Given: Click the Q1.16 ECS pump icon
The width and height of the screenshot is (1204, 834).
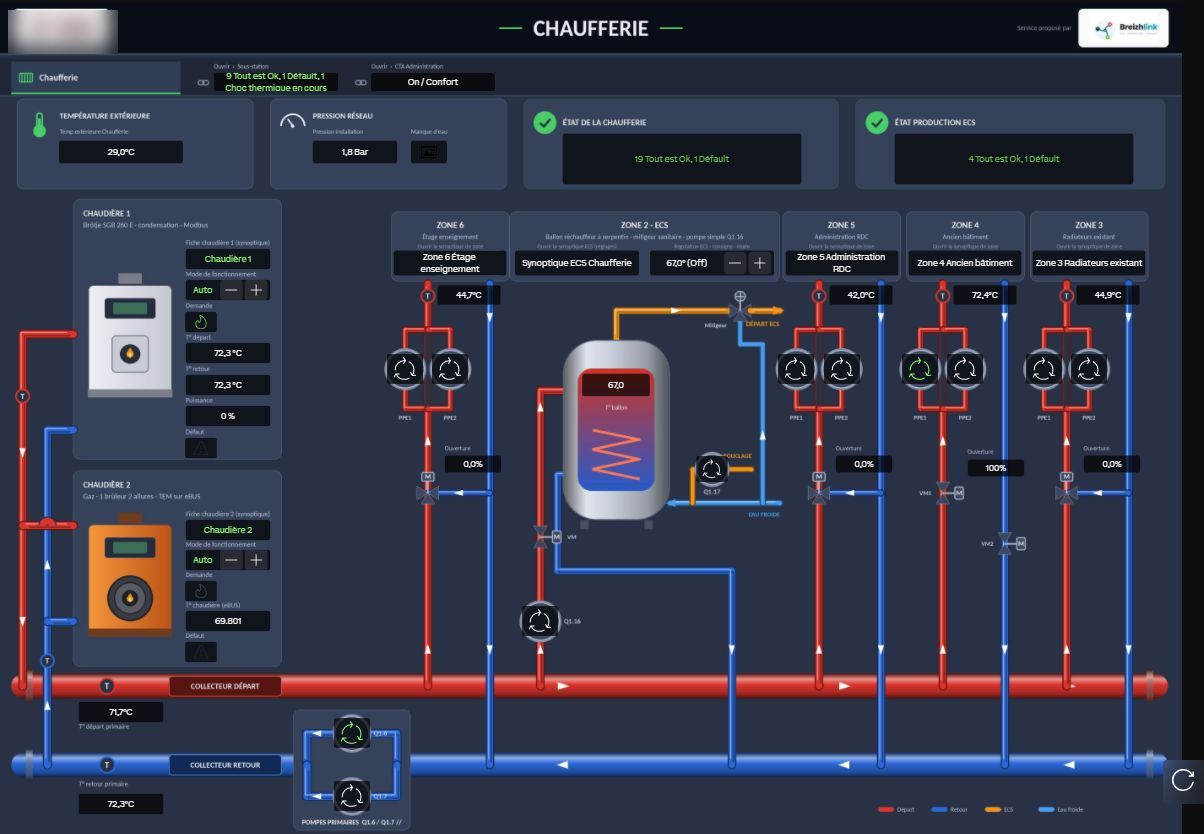Looking at the screenshot, I should pyautogui.click(x=540, y=621).
